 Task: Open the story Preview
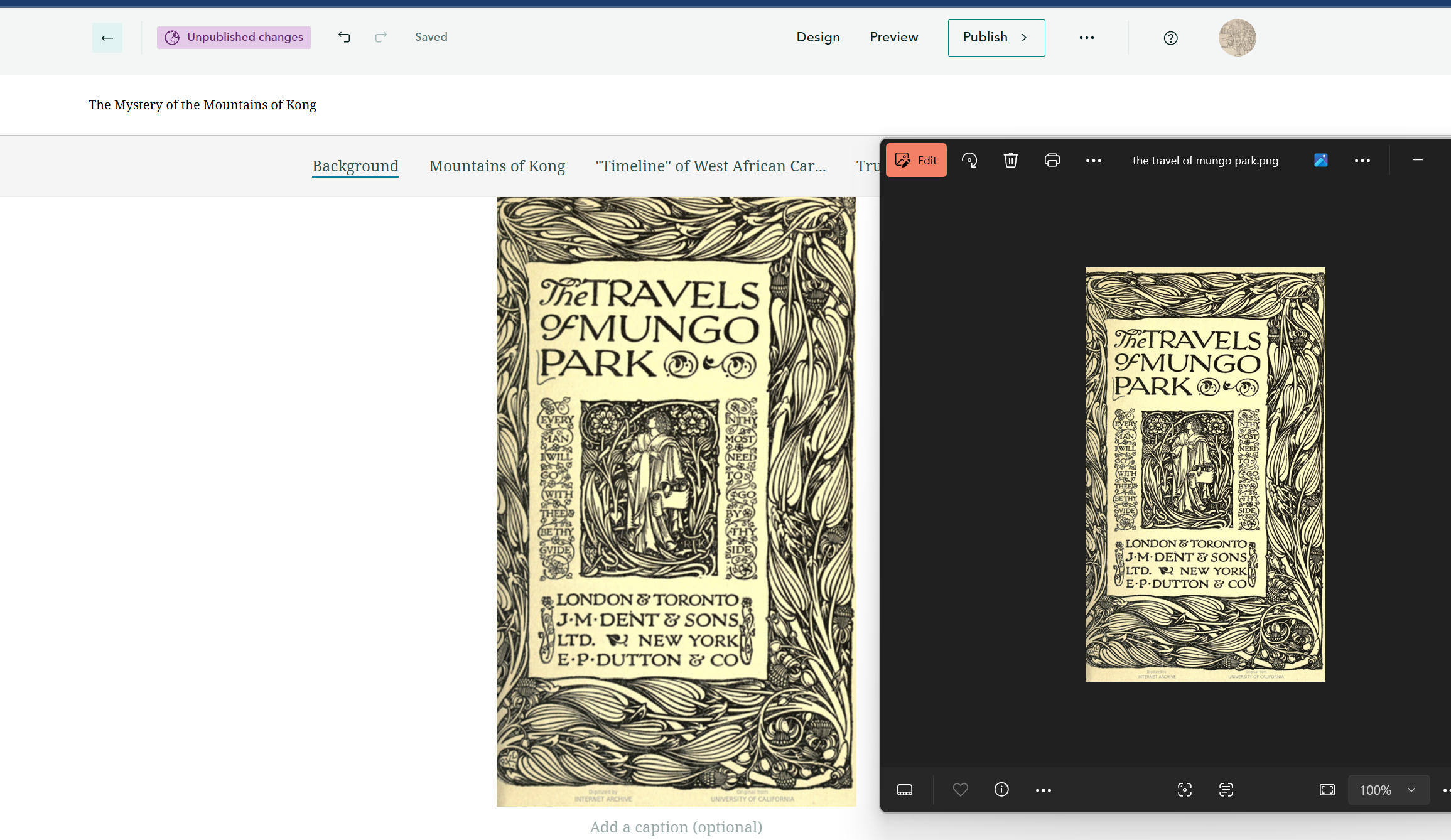[894, 37]
